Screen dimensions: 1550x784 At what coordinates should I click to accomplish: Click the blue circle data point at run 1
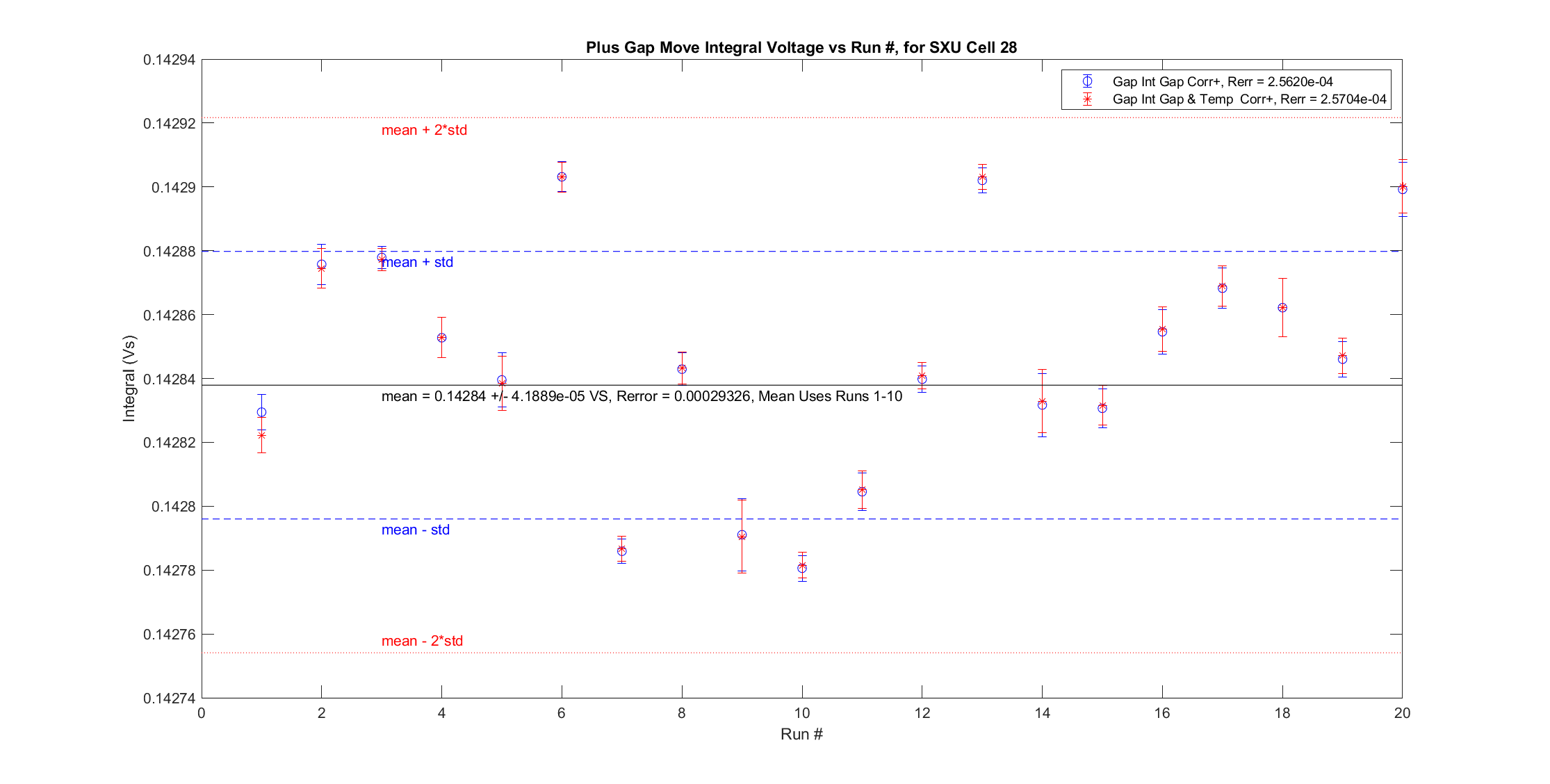click(261, 412)
